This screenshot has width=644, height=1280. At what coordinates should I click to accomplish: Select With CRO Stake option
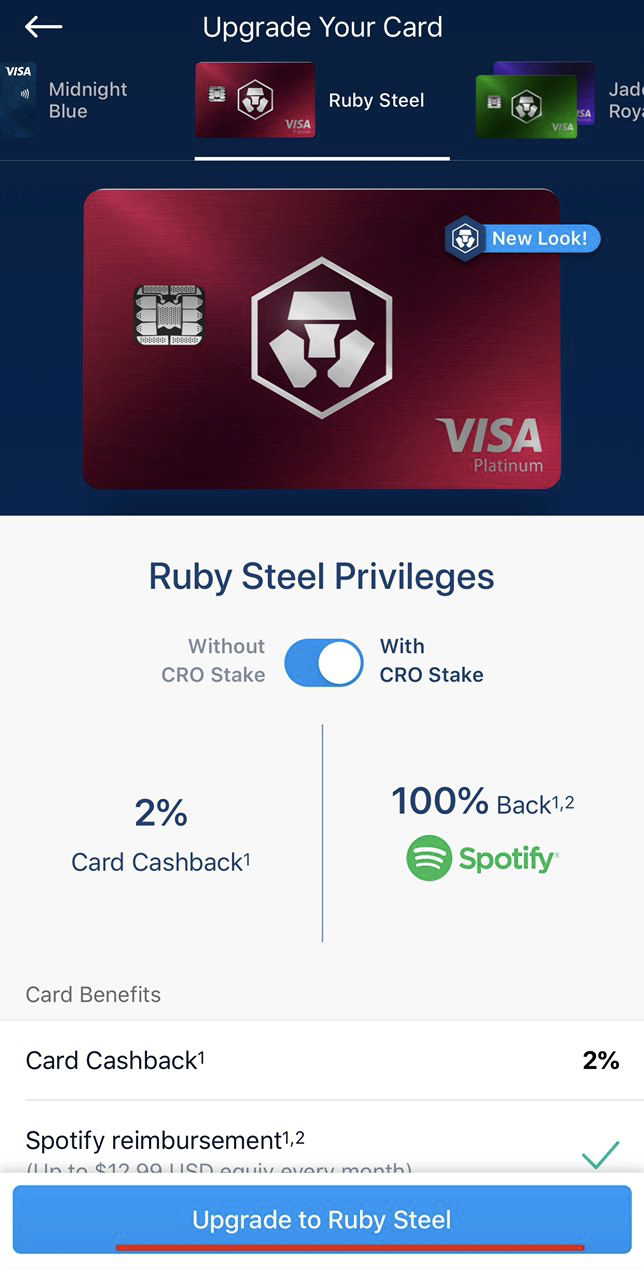click(431, 660)
